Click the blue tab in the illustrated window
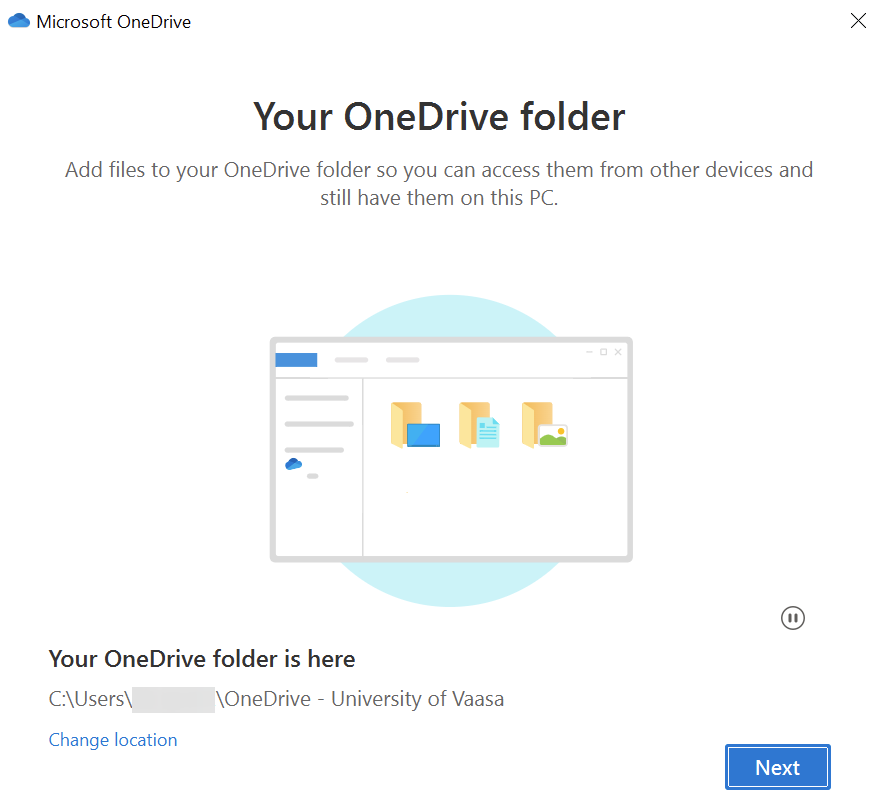The width and height of the screenshot is (879, 802). 296,360
